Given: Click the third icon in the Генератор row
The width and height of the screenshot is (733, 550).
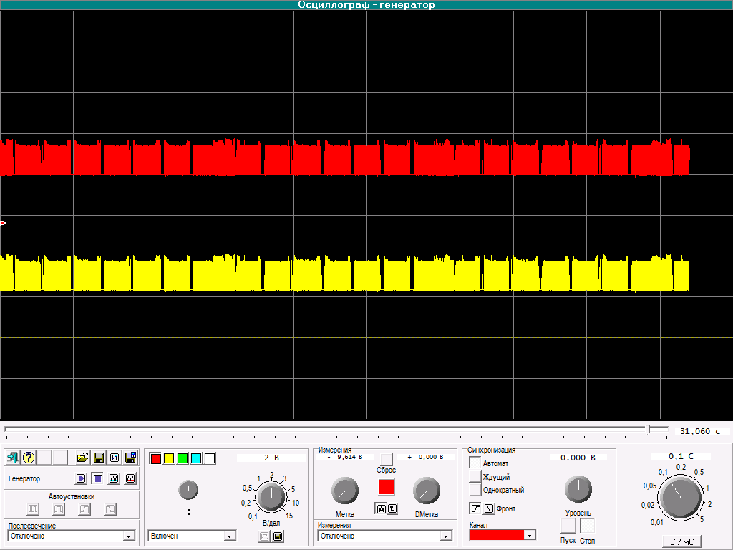Looking at the screenshot, I should [114, 479].
